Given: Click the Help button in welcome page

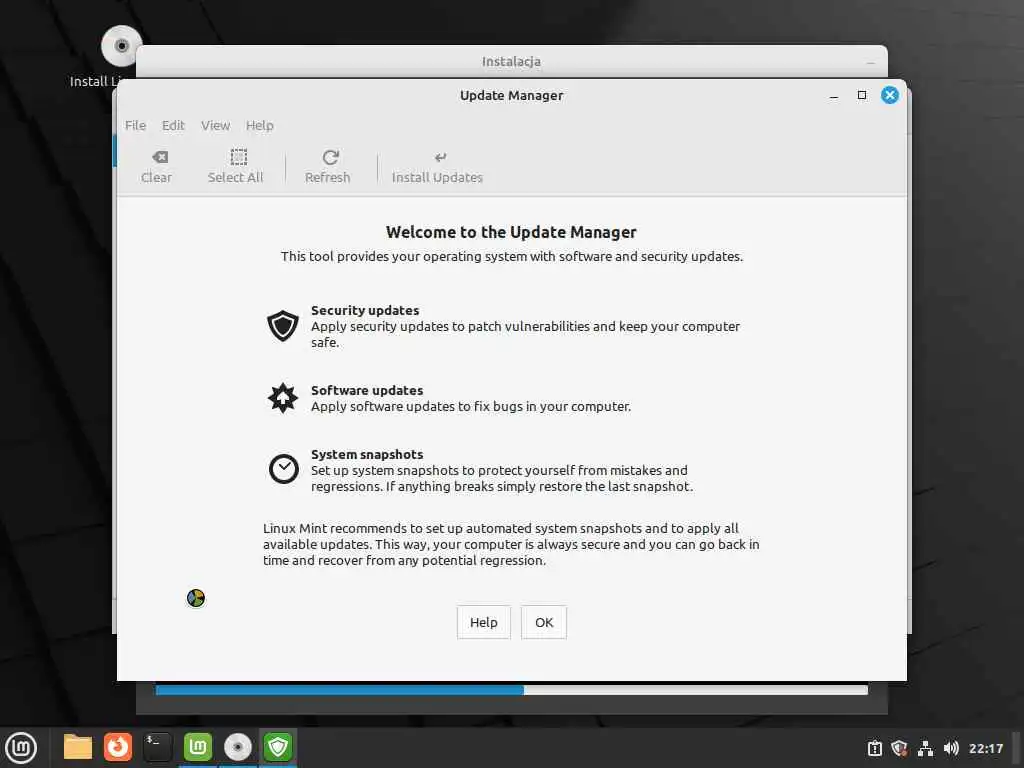Looking at the screenshot, I should point(483,622).
